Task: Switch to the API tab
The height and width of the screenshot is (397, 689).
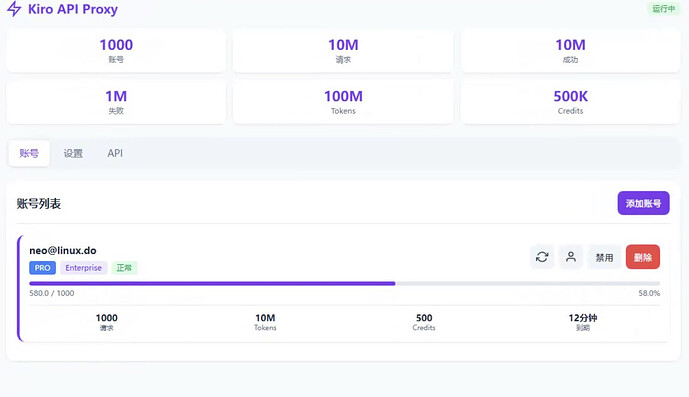Action: point(115,153)
